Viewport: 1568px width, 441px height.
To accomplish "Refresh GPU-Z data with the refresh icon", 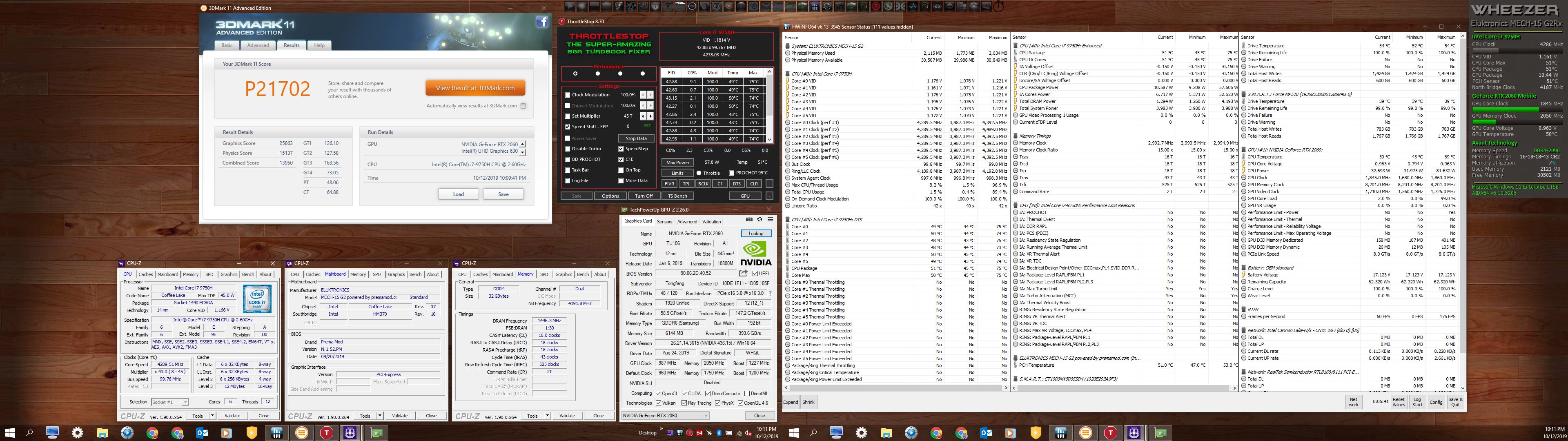I will (759, 219).
